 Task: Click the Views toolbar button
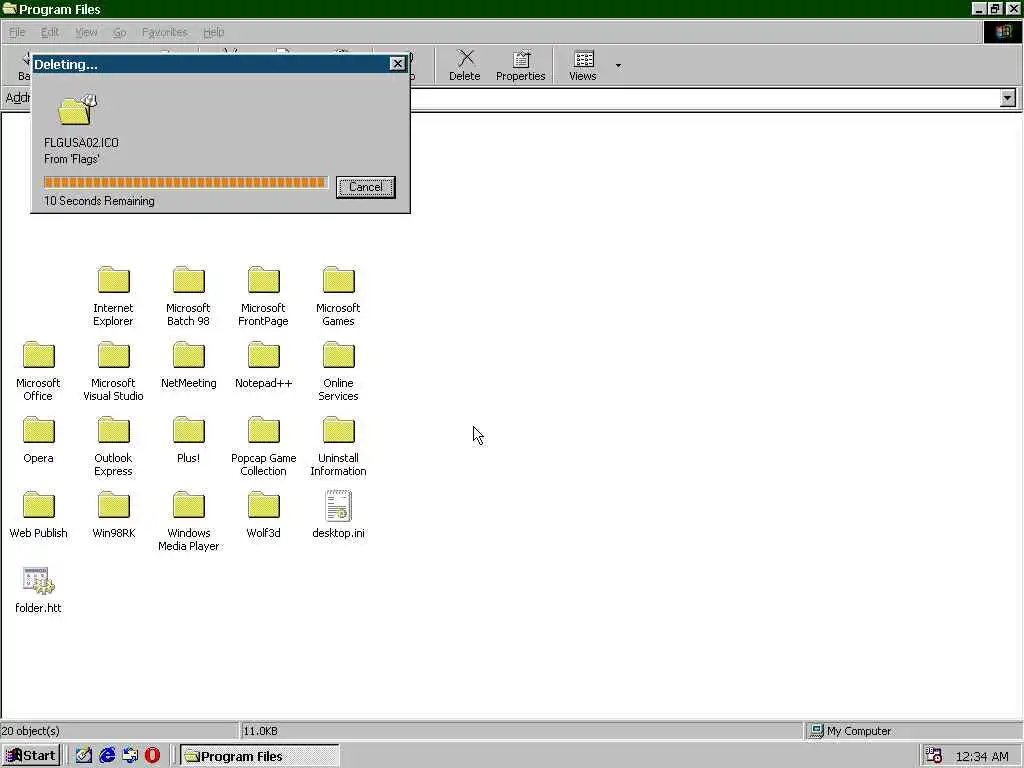pos(583,65)
